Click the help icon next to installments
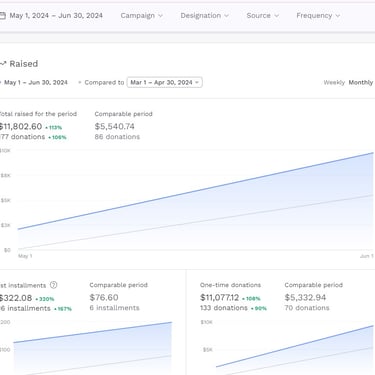375x375 pixels. (53, 285)
